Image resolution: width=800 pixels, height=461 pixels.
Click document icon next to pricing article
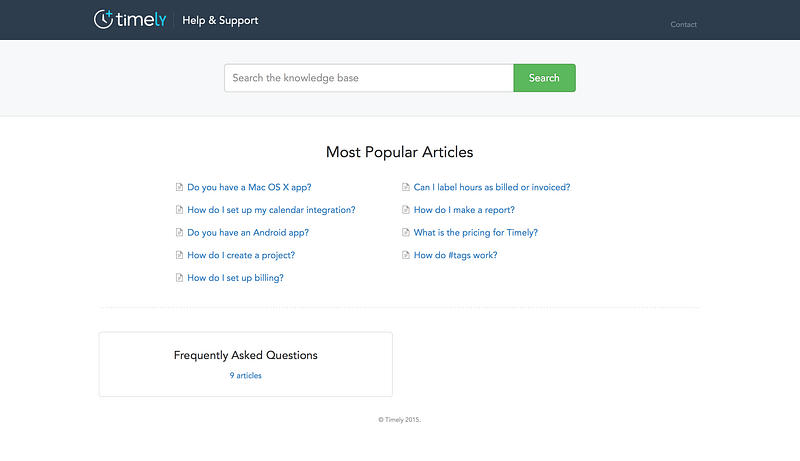(406, 233)
